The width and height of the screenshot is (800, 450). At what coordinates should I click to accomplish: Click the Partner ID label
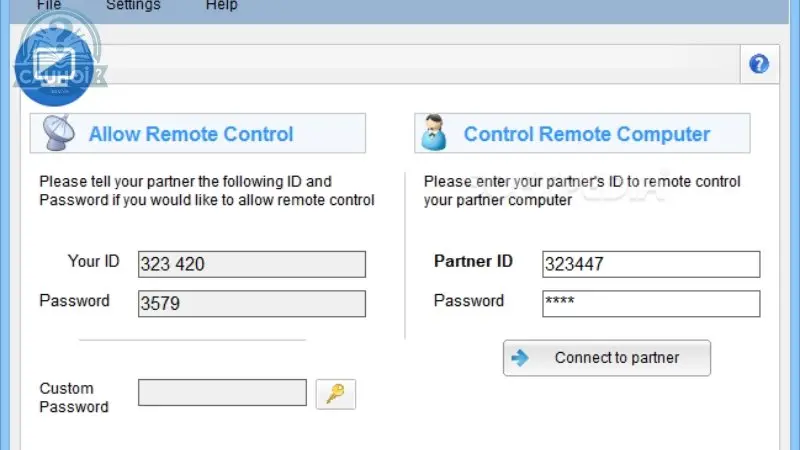click(x=473, y=261)
